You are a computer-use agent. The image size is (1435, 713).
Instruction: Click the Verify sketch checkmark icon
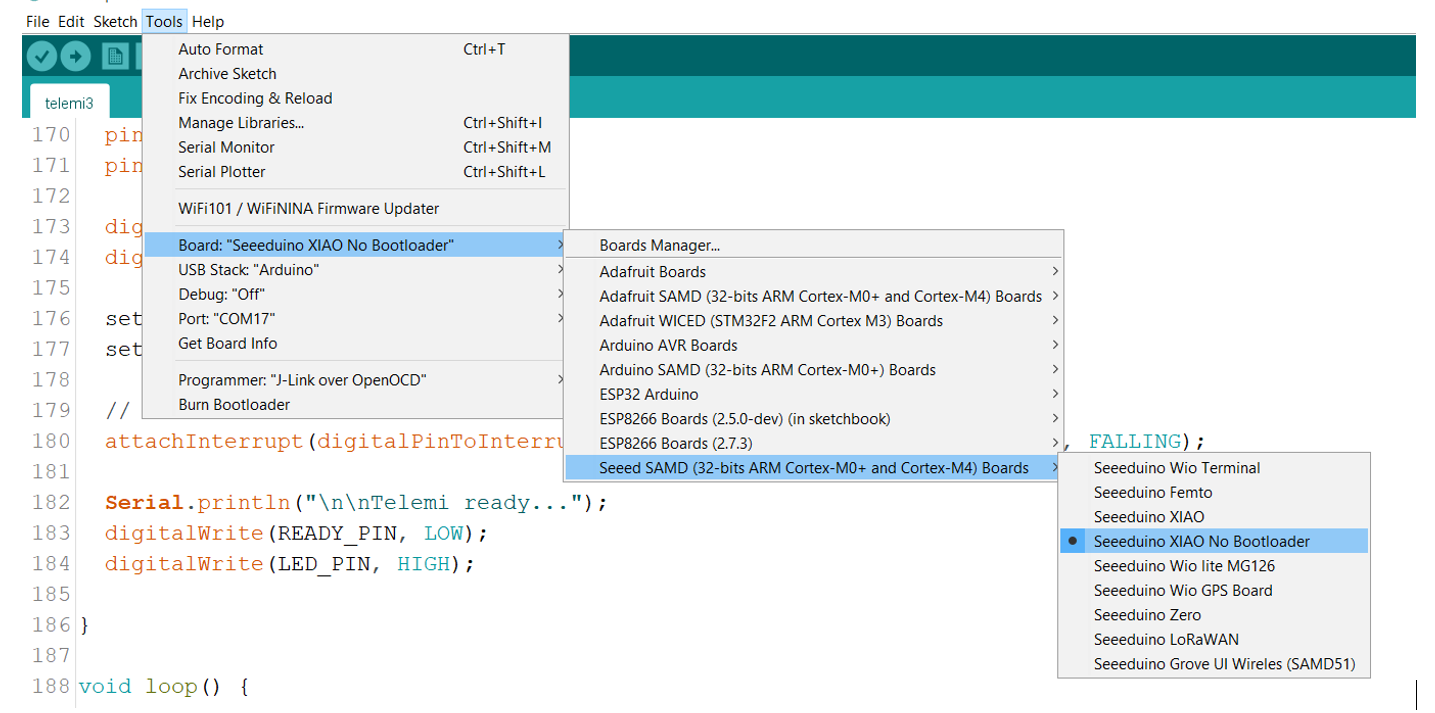[41, 57]
